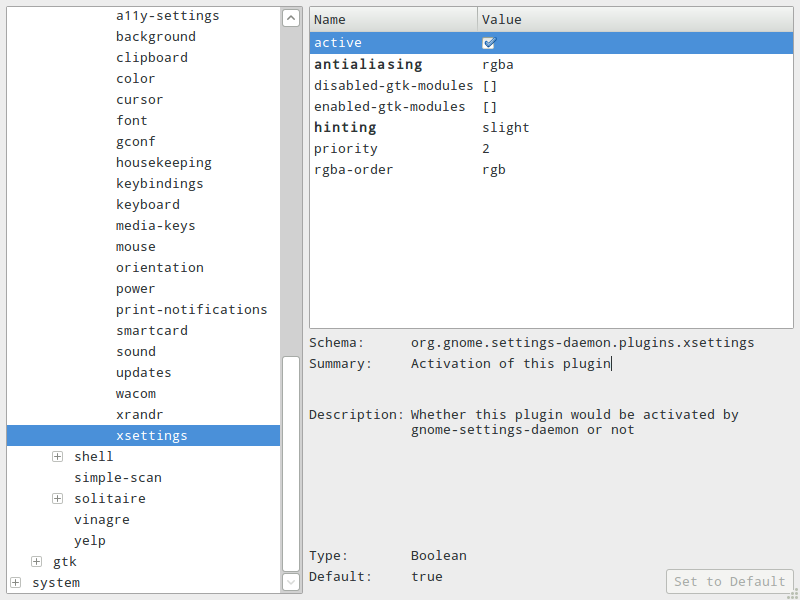Select keyboard in the tree
The width and height of the screenshot is (800, 600).
pos(147,205)
